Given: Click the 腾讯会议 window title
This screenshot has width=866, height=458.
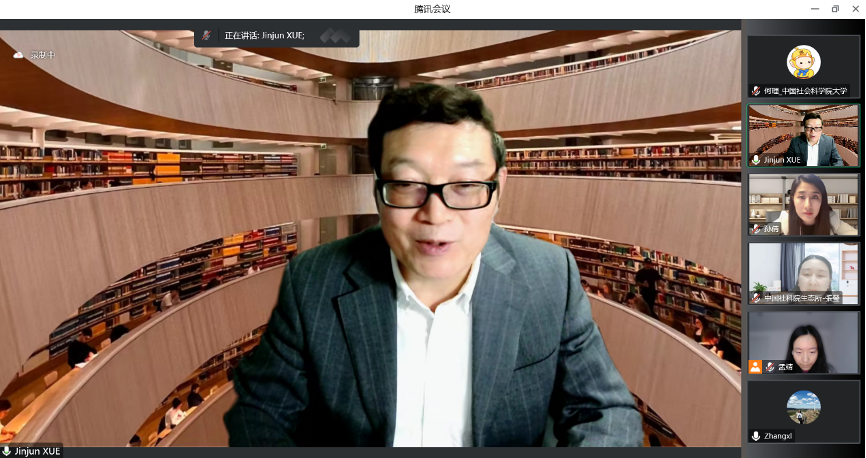Looking at the screenshot, I should tap(432, 8).
